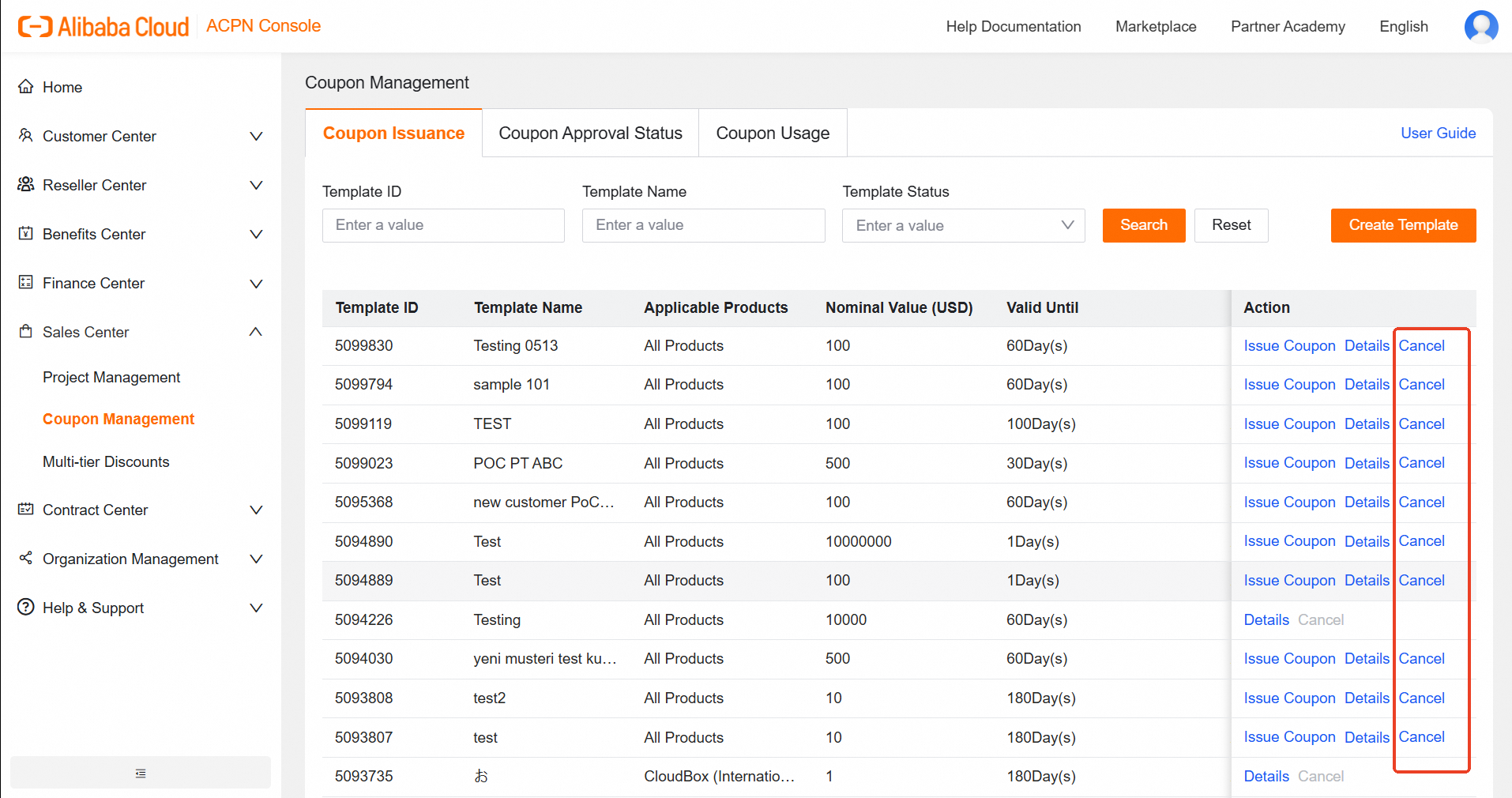Click the 'yeni musteri test ku…' template name

[x=545, y=658]
